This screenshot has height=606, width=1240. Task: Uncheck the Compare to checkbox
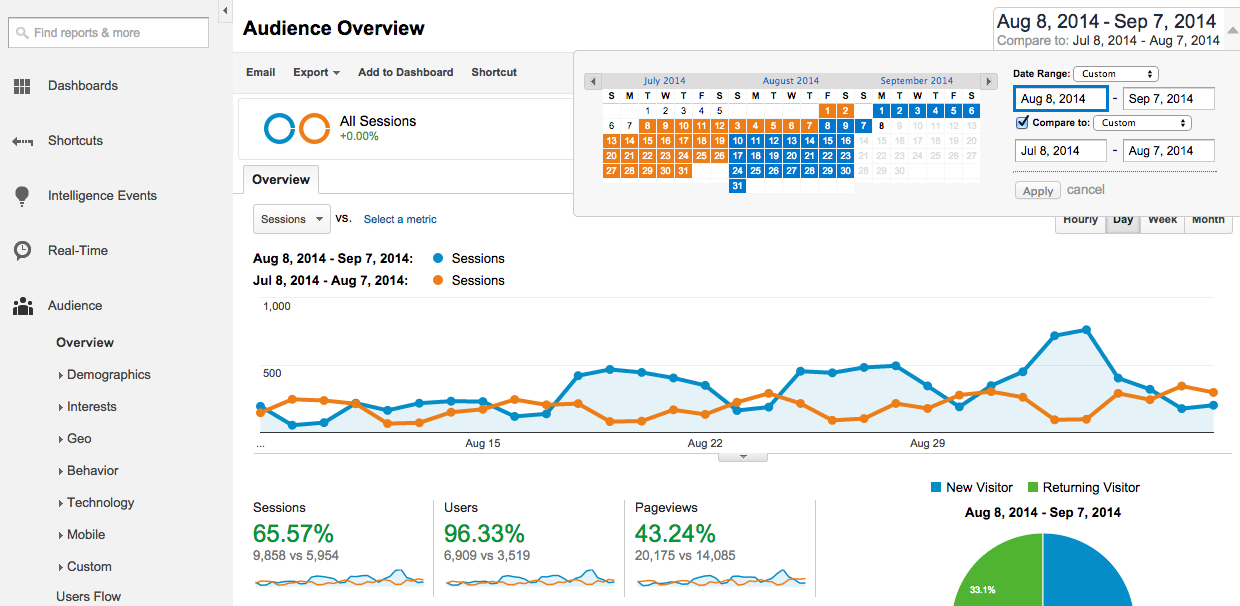(1022, 122)
